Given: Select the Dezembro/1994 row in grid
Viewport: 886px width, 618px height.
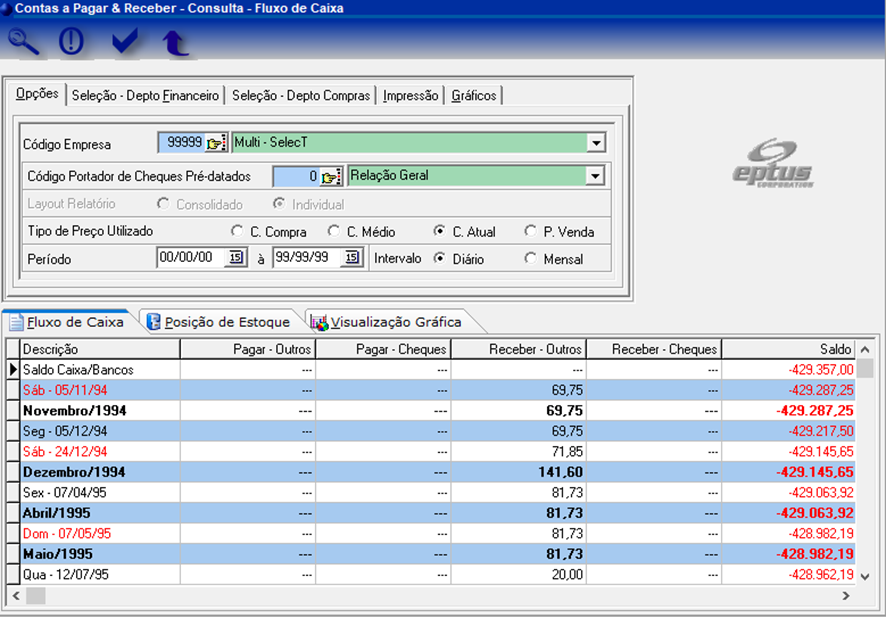Looking at the screenshot, I should pyautogui.click(x=73, y=472).
